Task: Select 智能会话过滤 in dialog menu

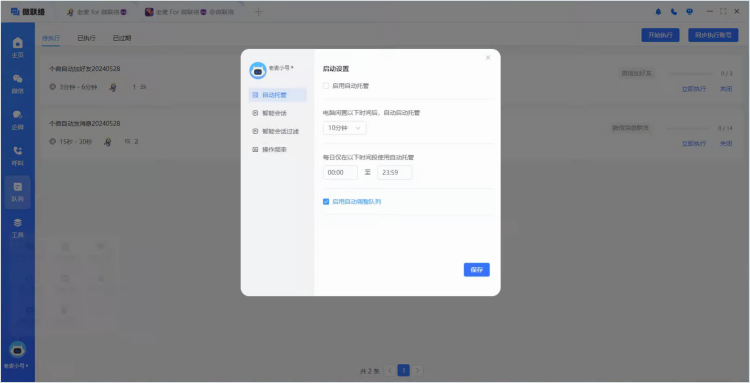Action: [x=277, y=131]
